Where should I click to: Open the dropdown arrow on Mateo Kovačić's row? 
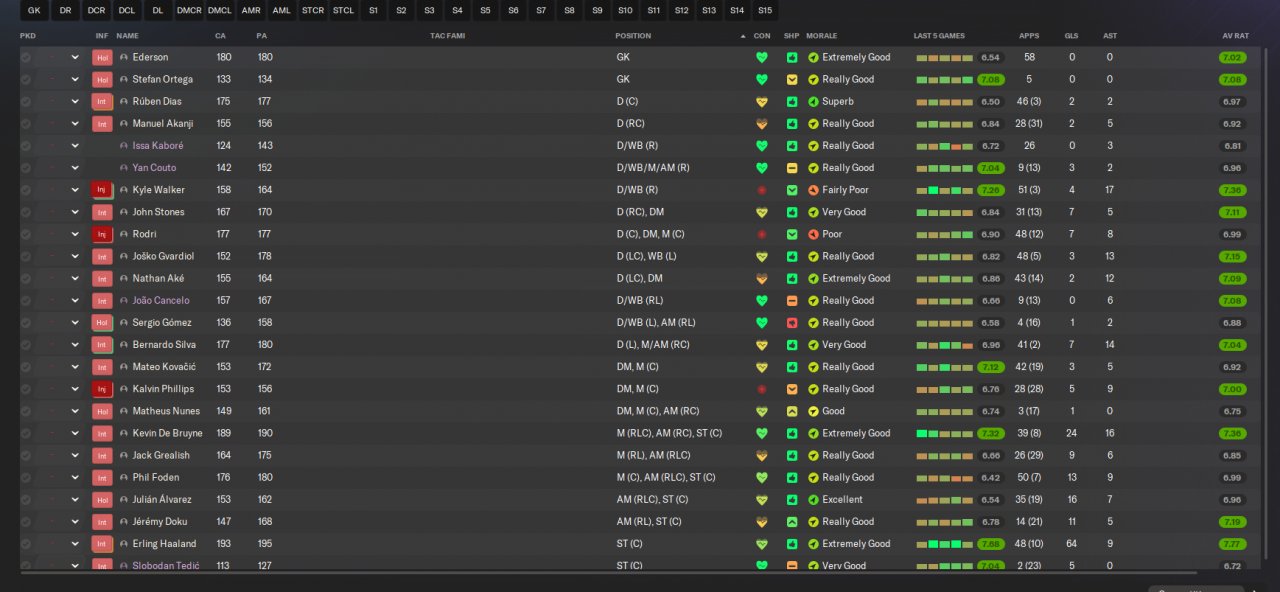(x=75, y=367)
